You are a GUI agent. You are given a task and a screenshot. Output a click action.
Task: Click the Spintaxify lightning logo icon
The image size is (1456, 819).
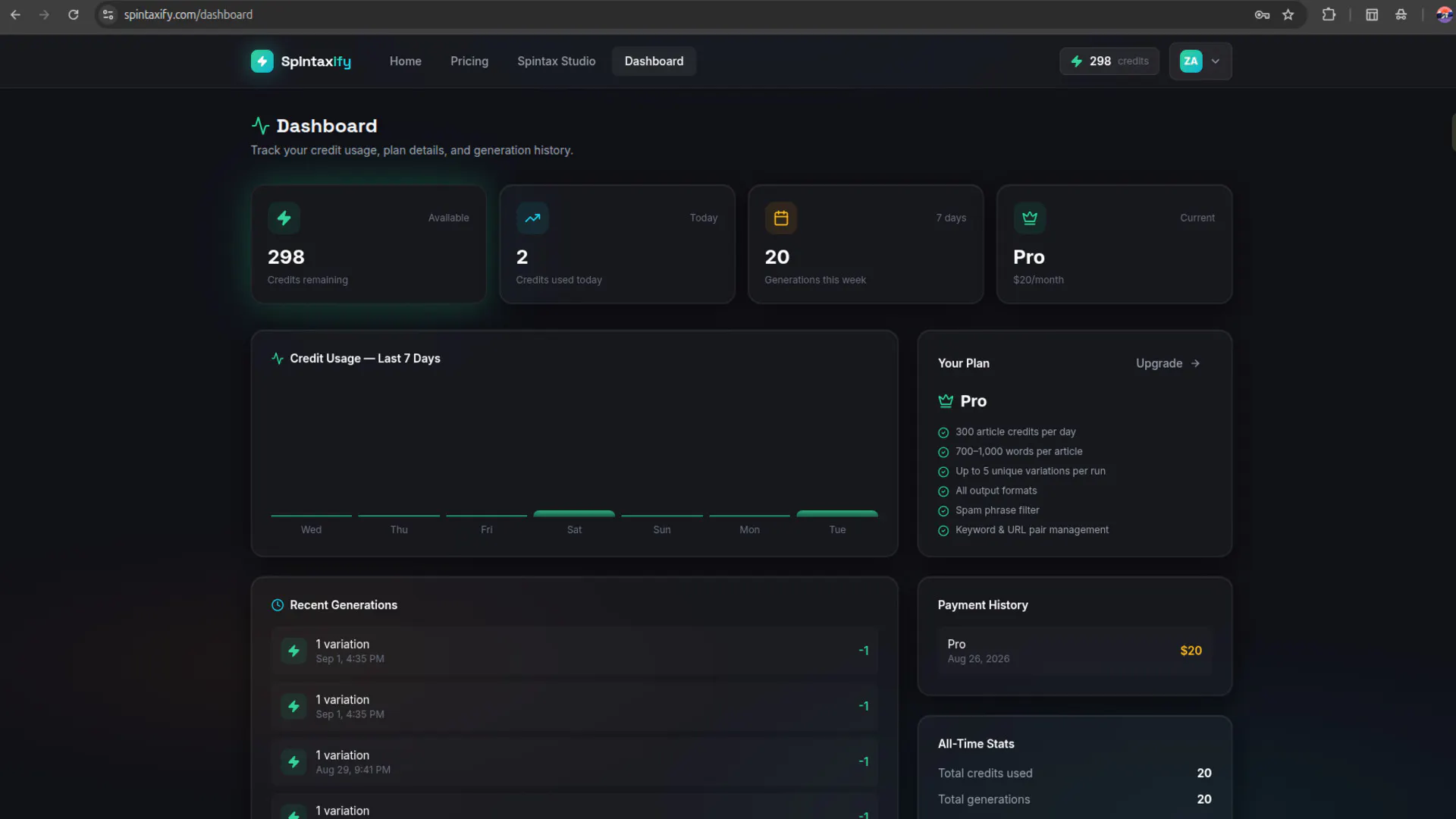click(x=262, y=61)
